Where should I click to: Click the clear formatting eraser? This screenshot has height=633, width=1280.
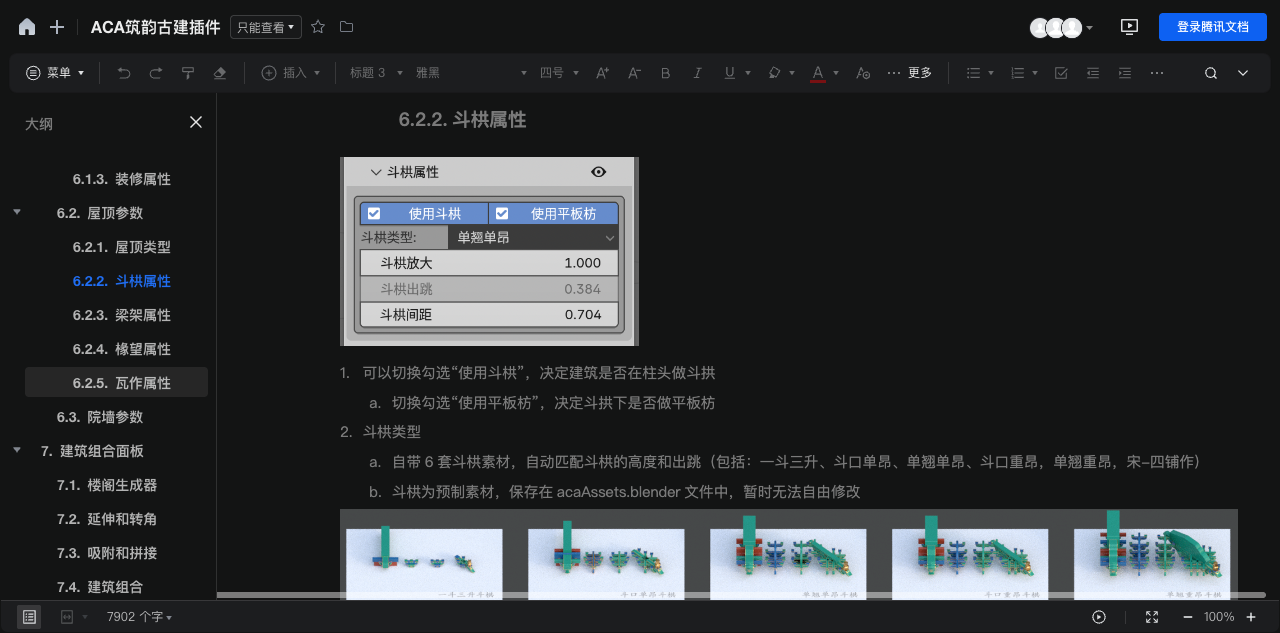point(220,73)
